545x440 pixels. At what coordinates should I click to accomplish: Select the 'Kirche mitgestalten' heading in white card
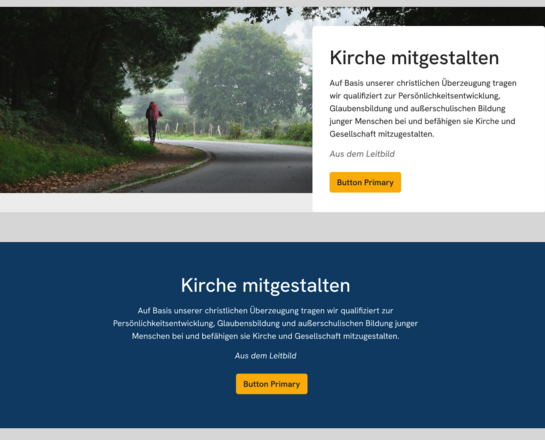(x=414, y=58)
